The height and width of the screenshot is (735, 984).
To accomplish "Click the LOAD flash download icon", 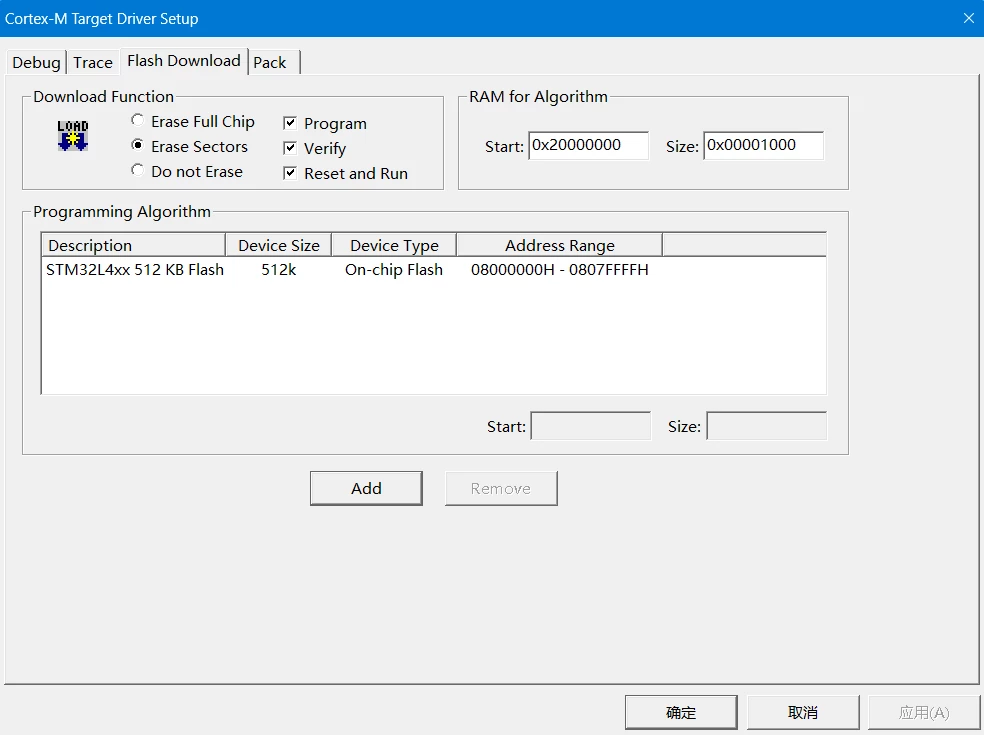I will (73, 136).
